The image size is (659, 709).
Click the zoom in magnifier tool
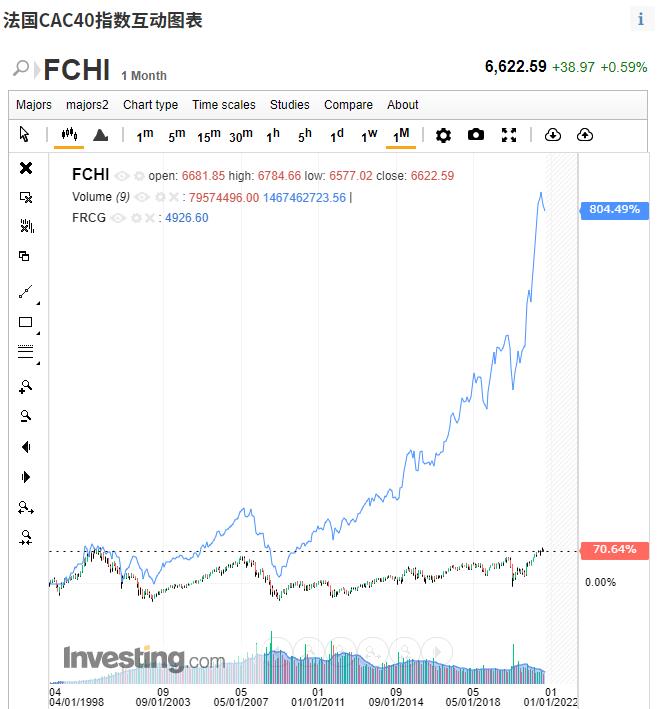[26, 386]
